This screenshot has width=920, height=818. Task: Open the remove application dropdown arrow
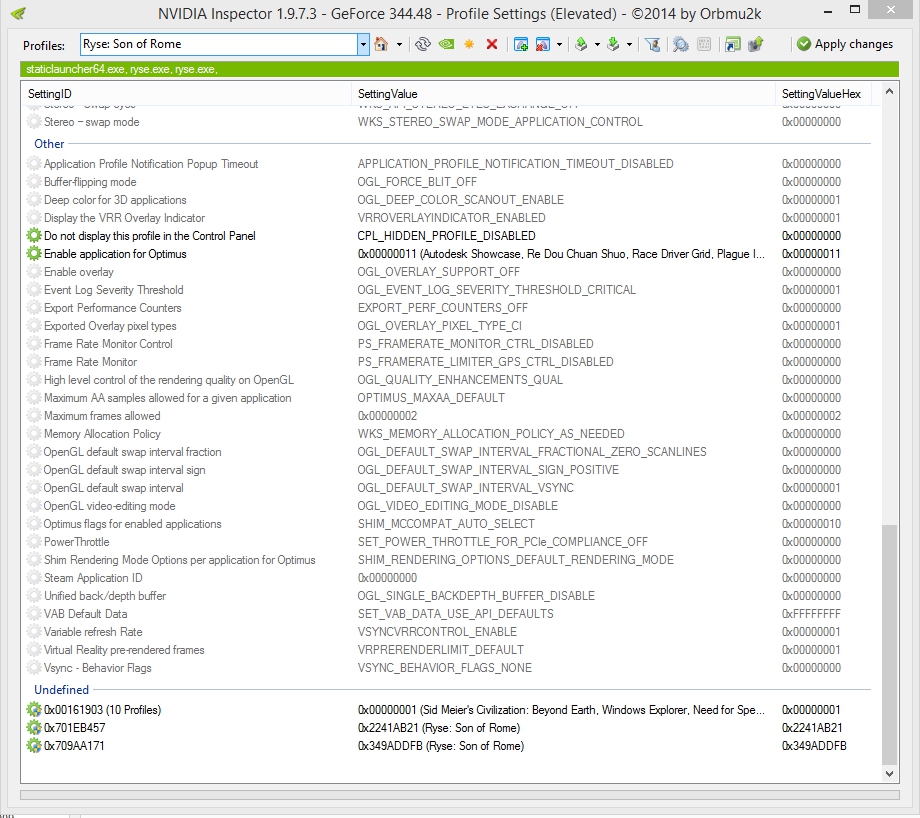[560, 45]
